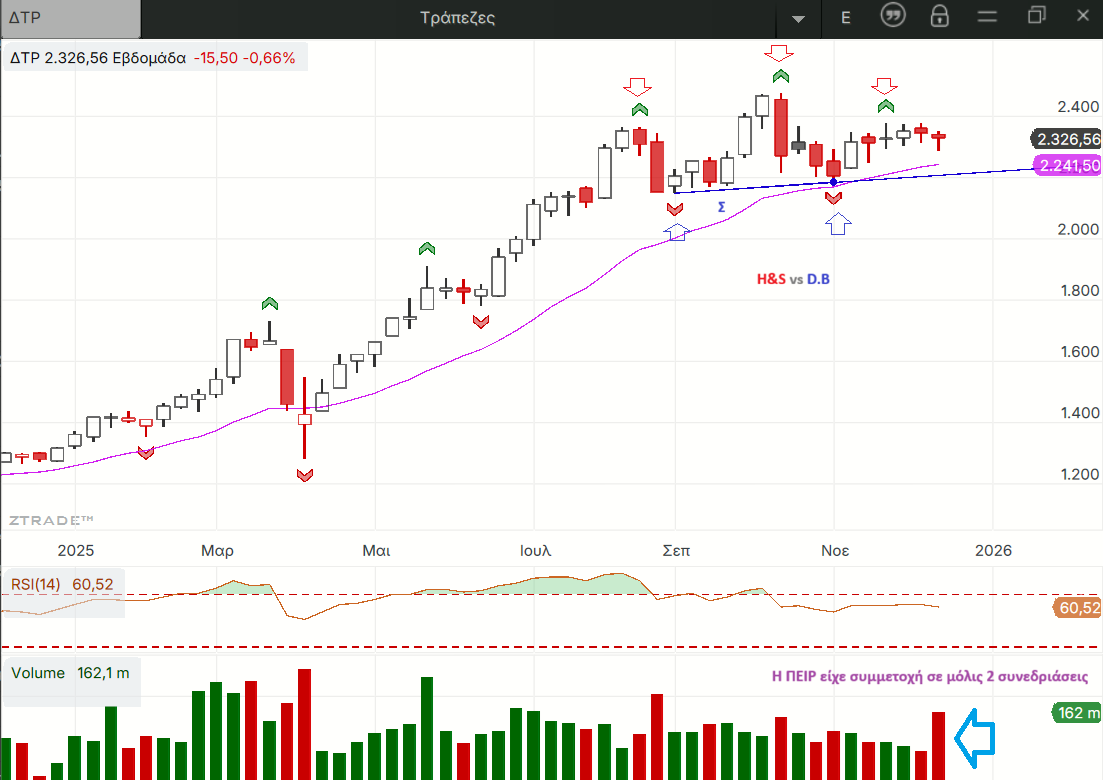Click the quotes icon in title bar

(x=893, y=17)
